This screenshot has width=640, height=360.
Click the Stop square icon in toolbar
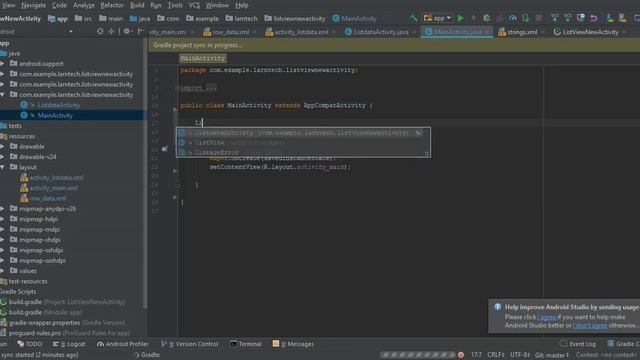(x=539, y=18)
